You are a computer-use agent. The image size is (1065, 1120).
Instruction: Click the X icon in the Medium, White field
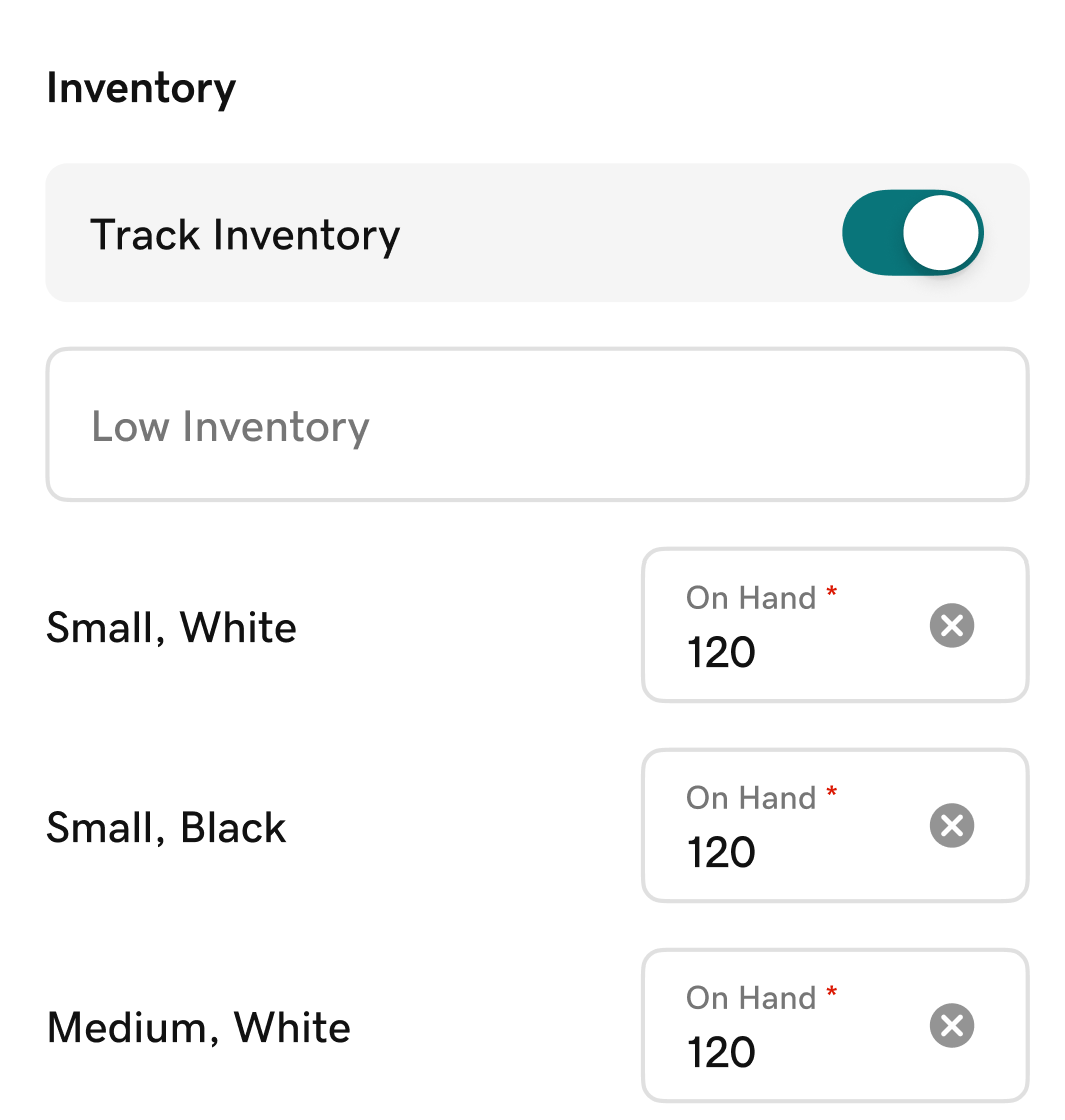point(951,1025)
